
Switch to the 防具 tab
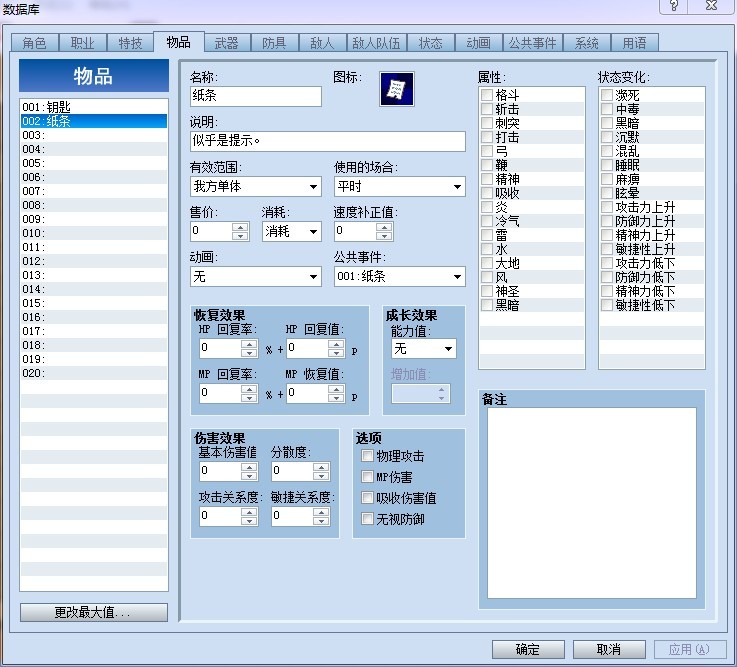274,43
